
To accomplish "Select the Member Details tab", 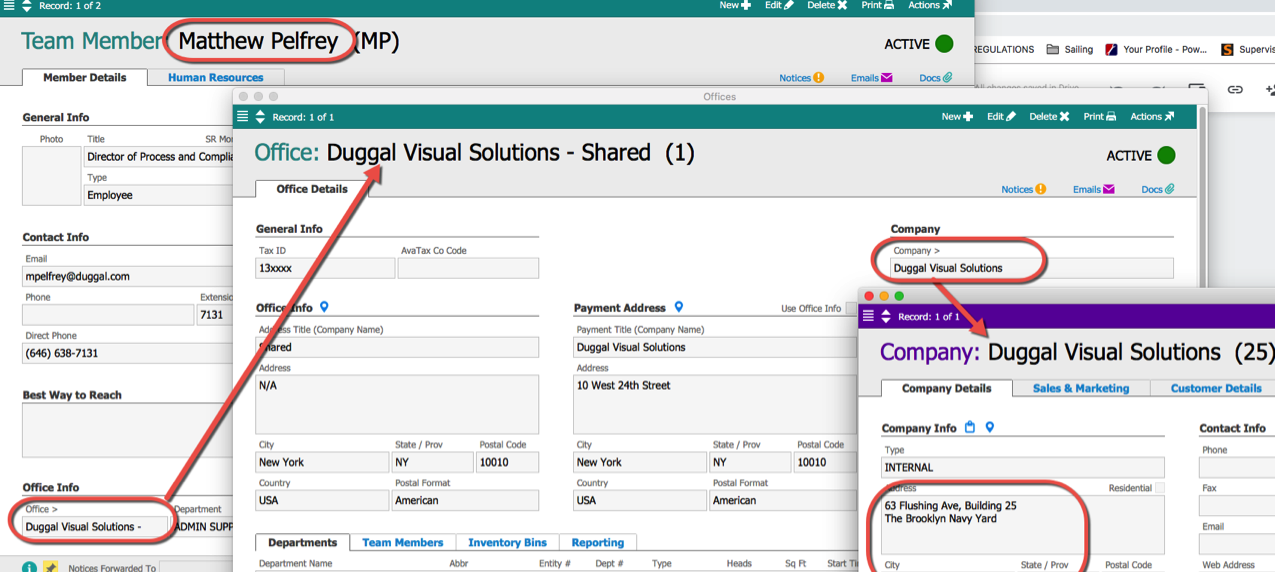I will pos(84,77).
